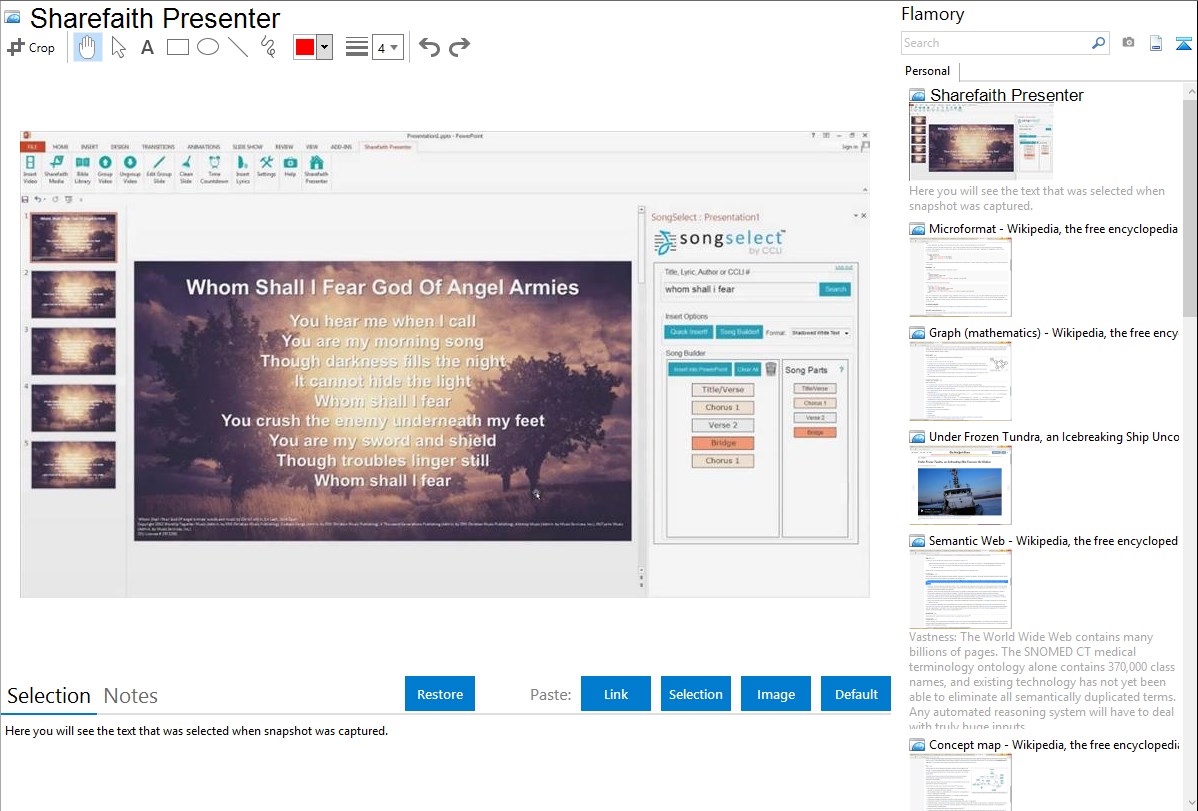
Task: Open the color picker dropdown arrow
Action: tap(324, 47)
